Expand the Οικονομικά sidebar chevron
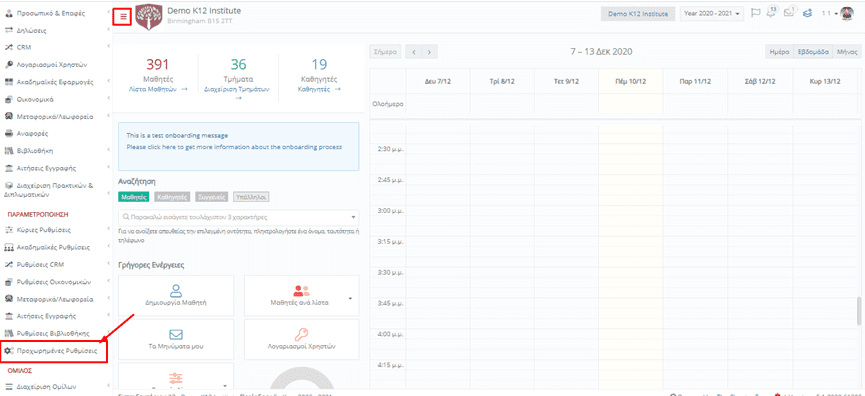 (108, 99)
